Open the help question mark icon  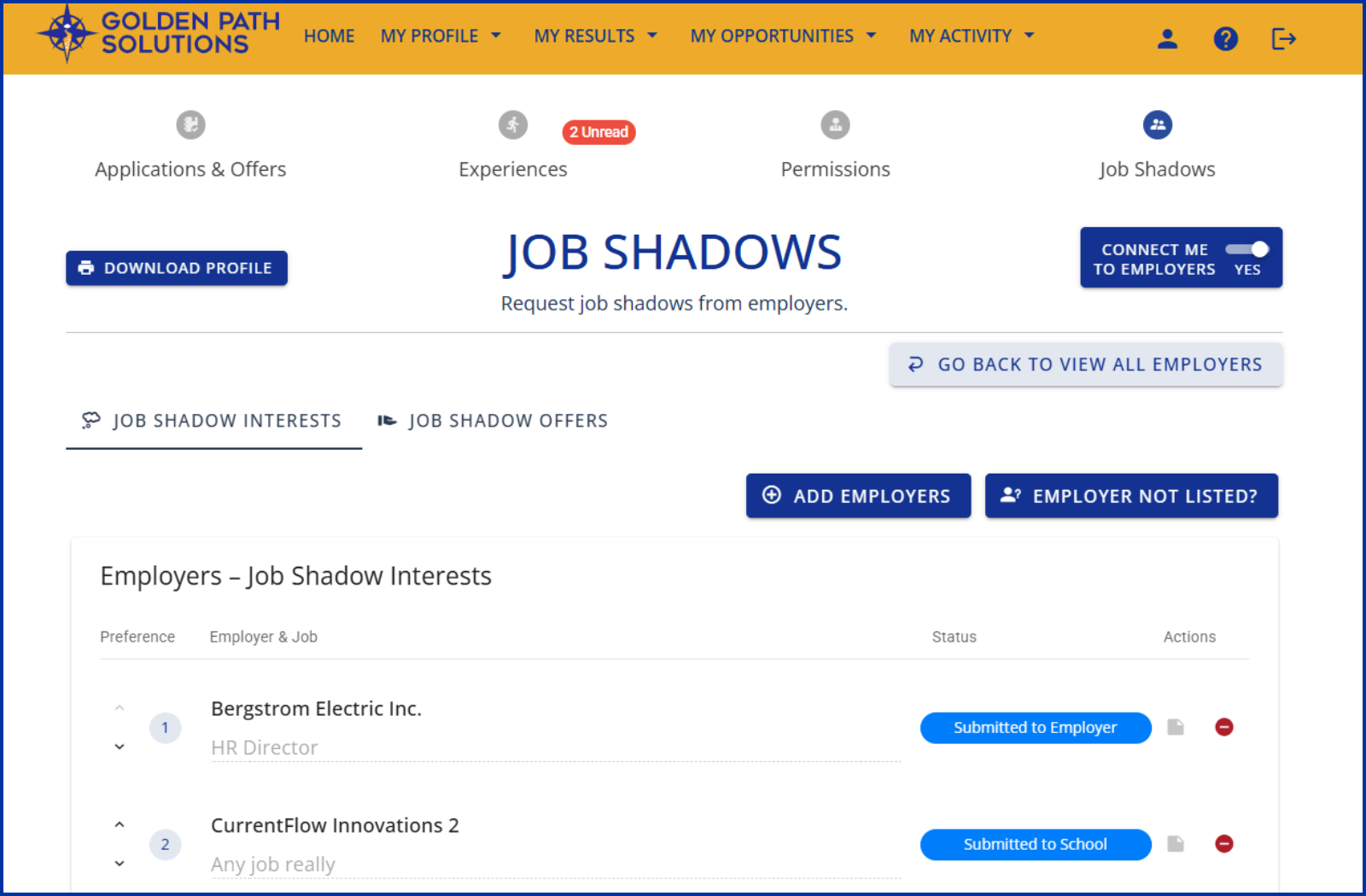[x=1225, y=38]
